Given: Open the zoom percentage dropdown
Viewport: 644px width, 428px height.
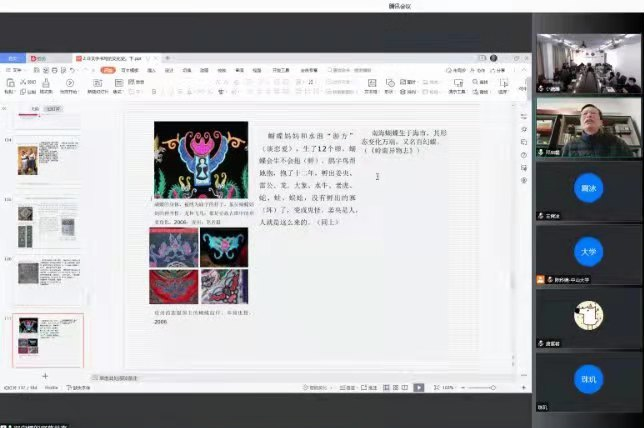Looking at the screenshot, I should [x=451, y=387].
